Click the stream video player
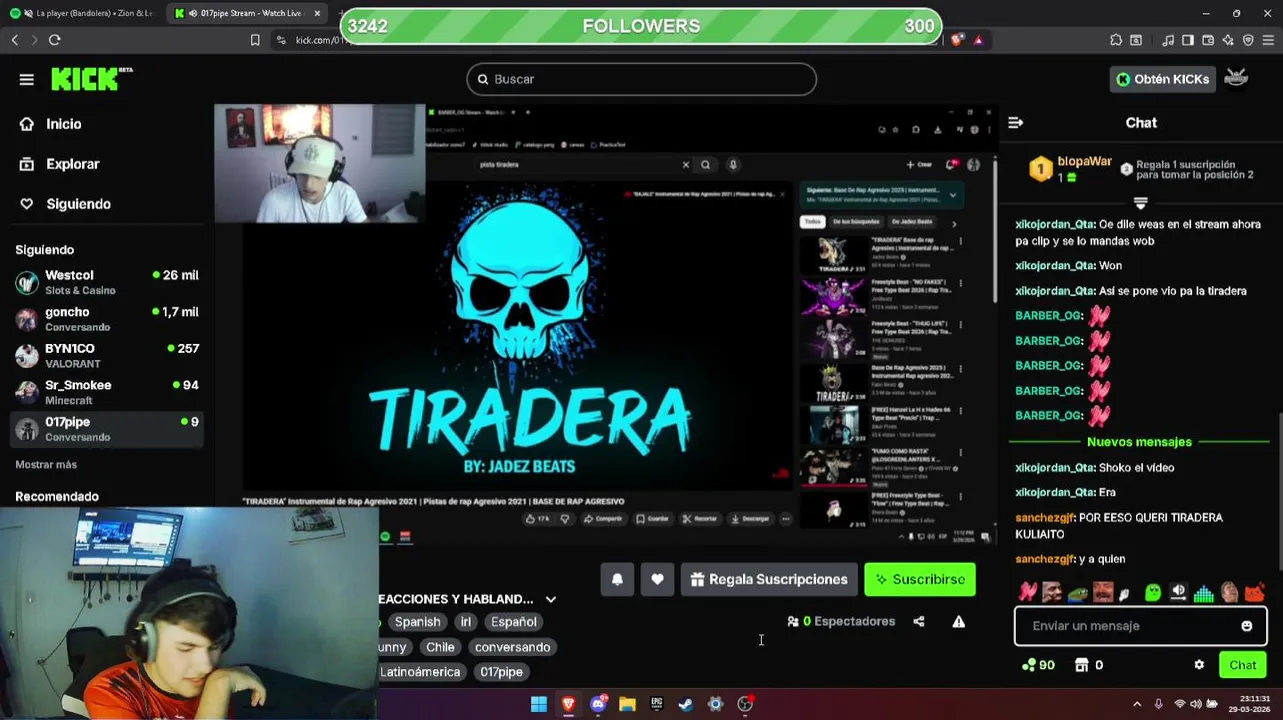The width and height of the screenshot is (1283, 720). click(x=606, y=325)
